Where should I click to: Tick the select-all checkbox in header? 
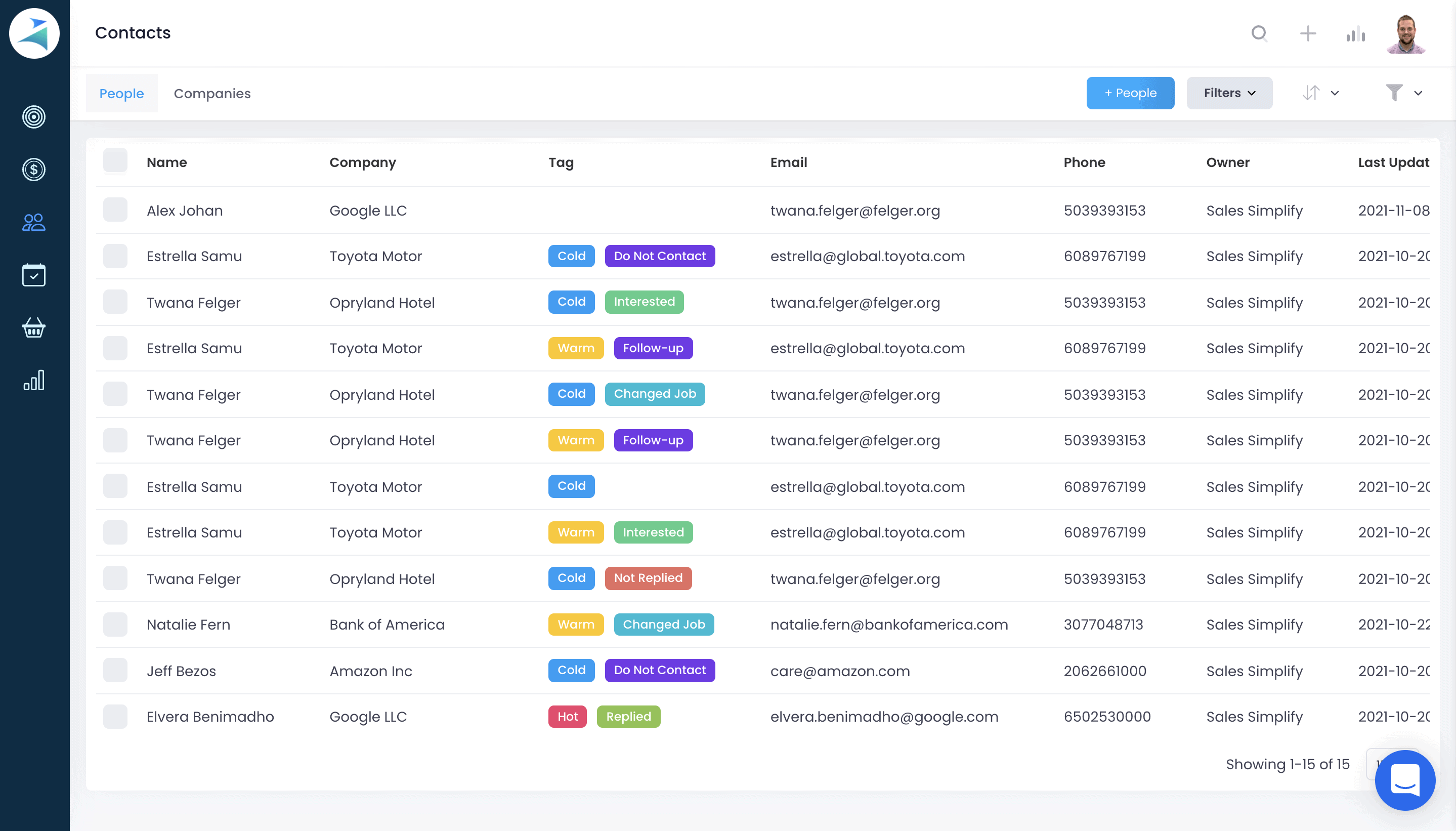coord(115,161)
